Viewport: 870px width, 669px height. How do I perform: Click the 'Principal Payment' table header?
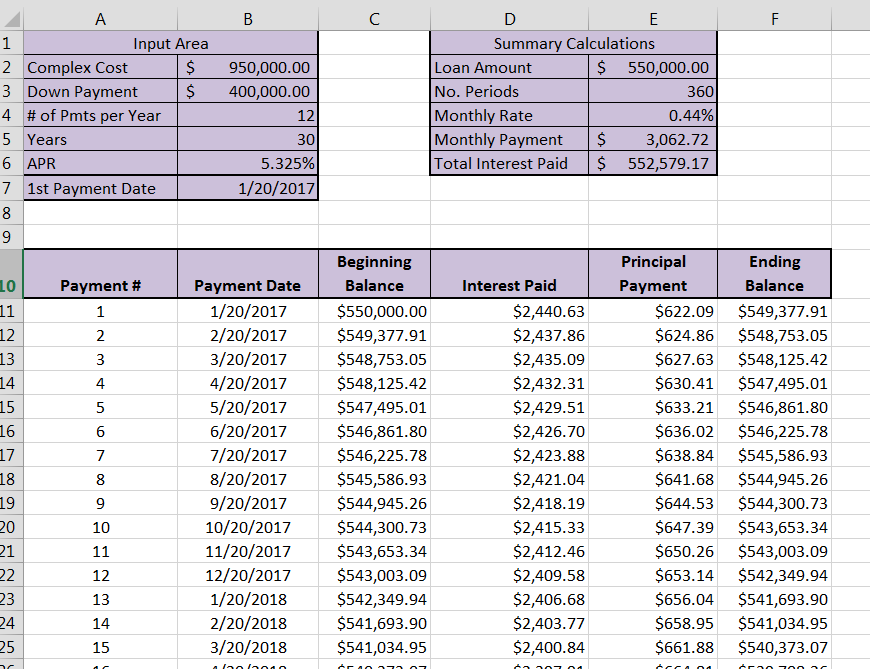click(653, 273)
